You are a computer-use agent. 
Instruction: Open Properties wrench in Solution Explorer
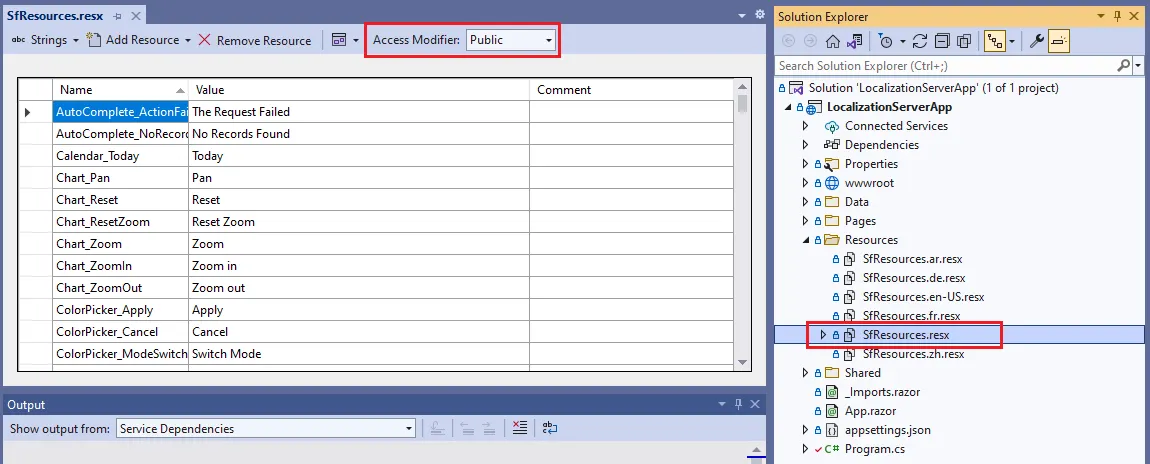pos(1036,41)
